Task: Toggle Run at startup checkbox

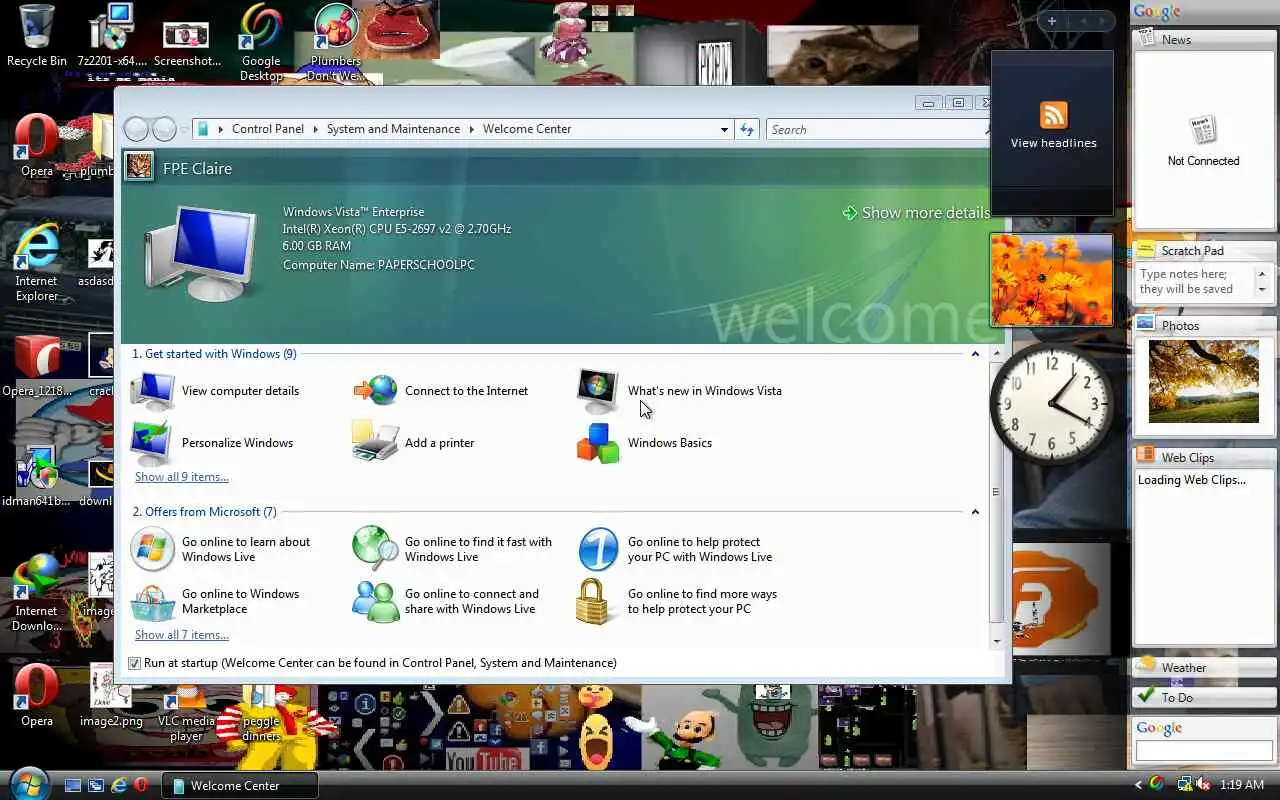Action: pos(135,663)
